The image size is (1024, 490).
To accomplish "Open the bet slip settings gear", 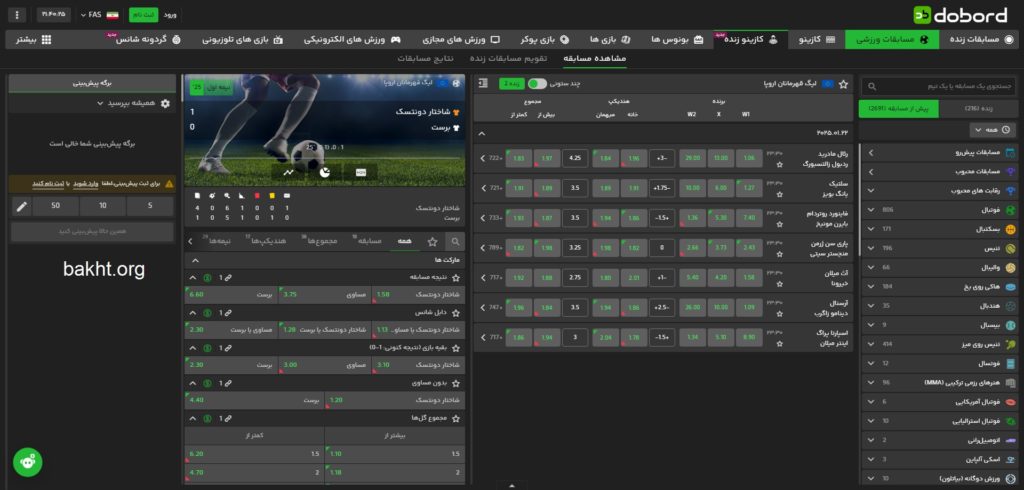I will coord(164,103).
